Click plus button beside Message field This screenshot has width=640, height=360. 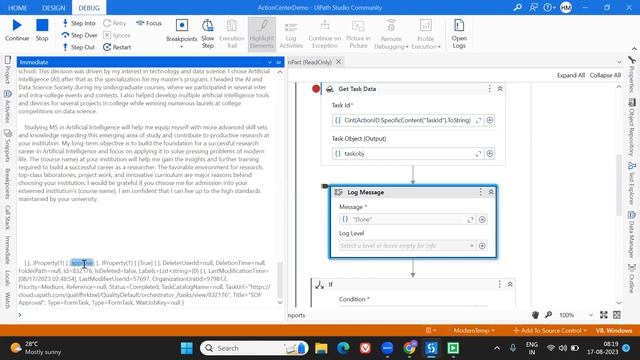tap(482, 220)
